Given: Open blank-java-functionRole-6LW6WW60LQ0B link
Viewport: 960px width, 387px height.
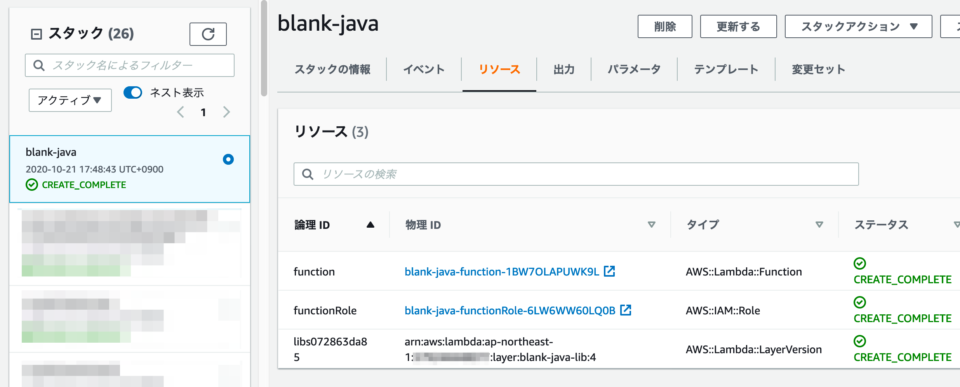Looking at the screenshot, I should tap(509, 310).
